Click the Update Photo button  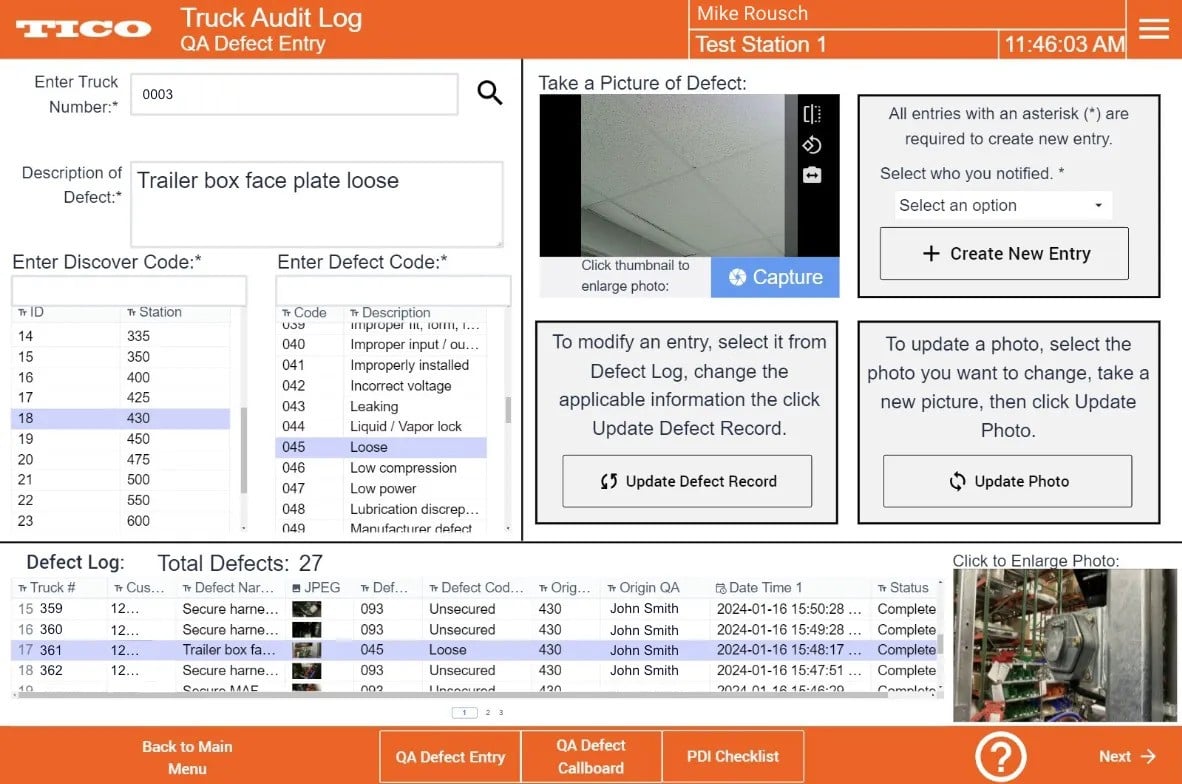(x=1007, y=481)
